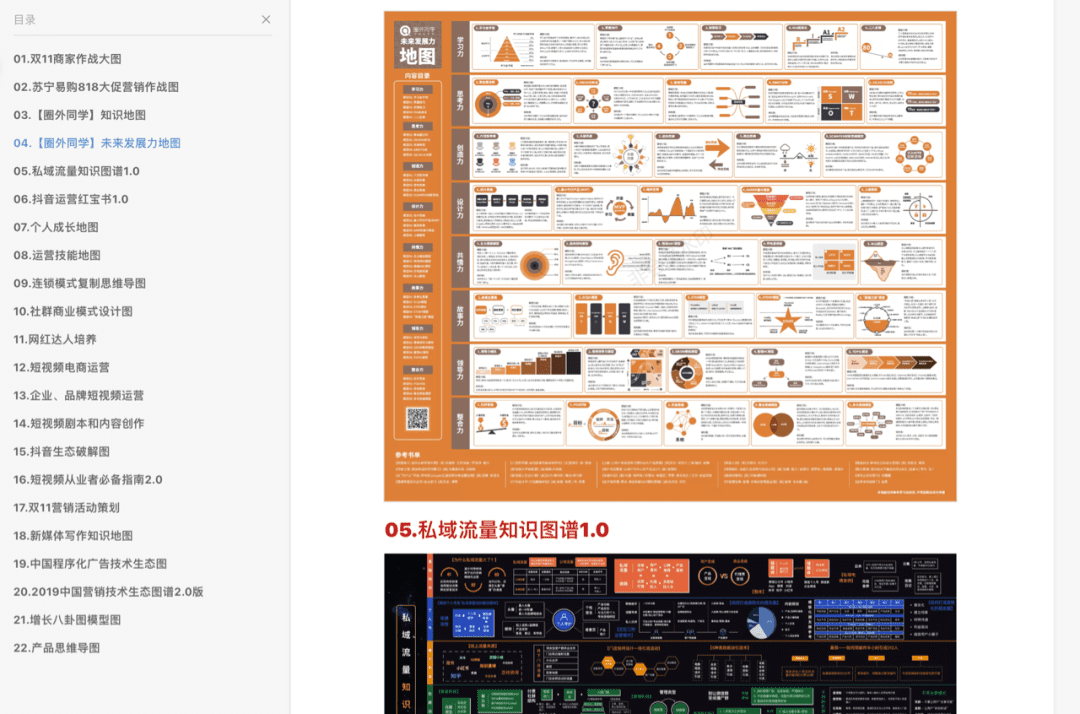The image size is (1080, 714).
Task: Go to 05.私域流量知识图谱1.0 in contents
Action: pyautogui.click(x=76, y=171)
